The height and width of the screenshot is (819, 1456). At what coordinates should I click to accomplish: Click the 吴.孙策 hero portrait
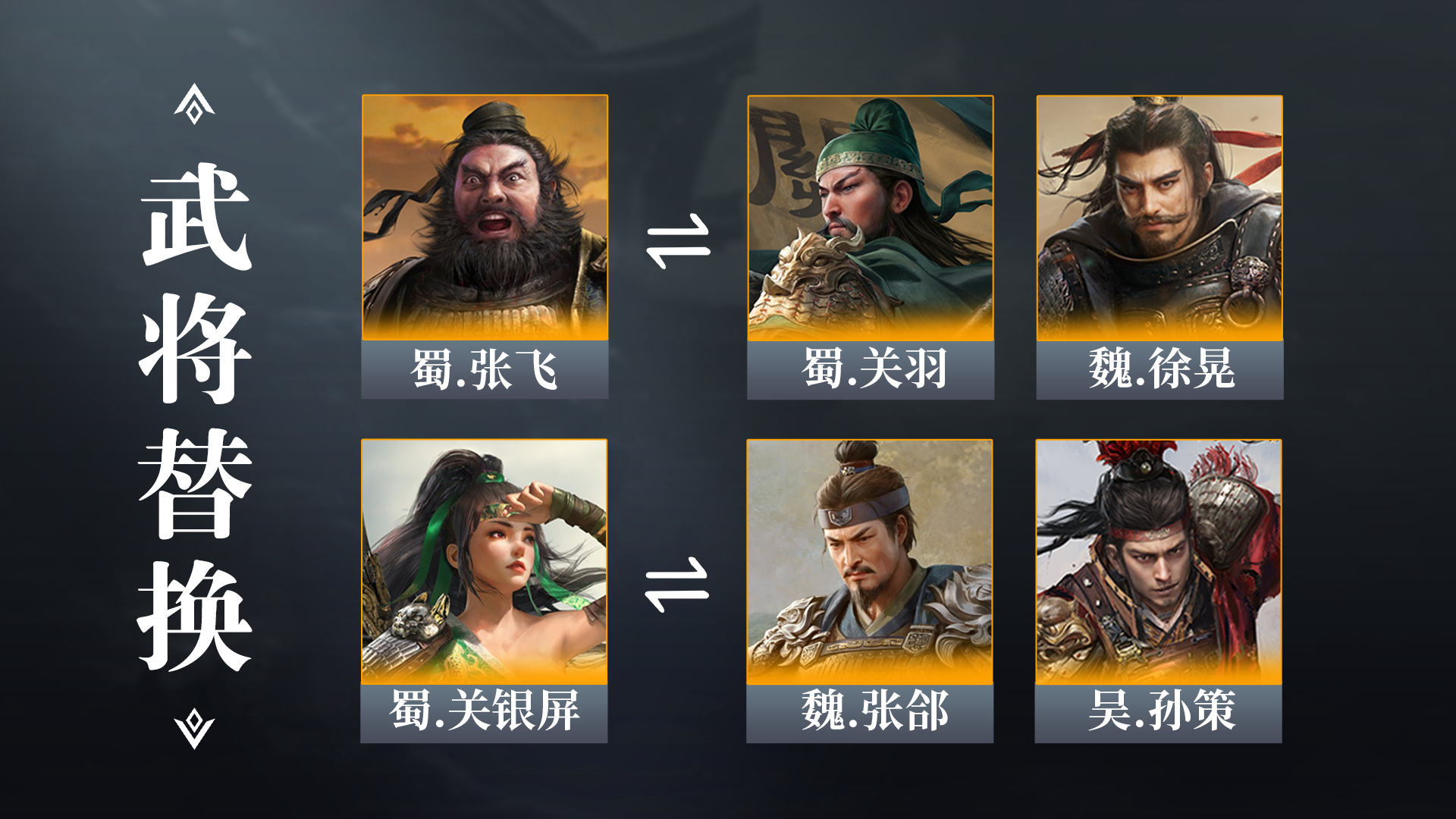(1159, 562)
